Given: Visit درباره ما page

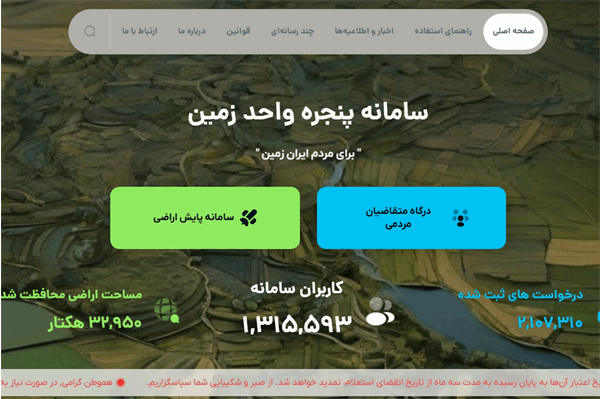Looking at the screenshot, I should [192, 31].
